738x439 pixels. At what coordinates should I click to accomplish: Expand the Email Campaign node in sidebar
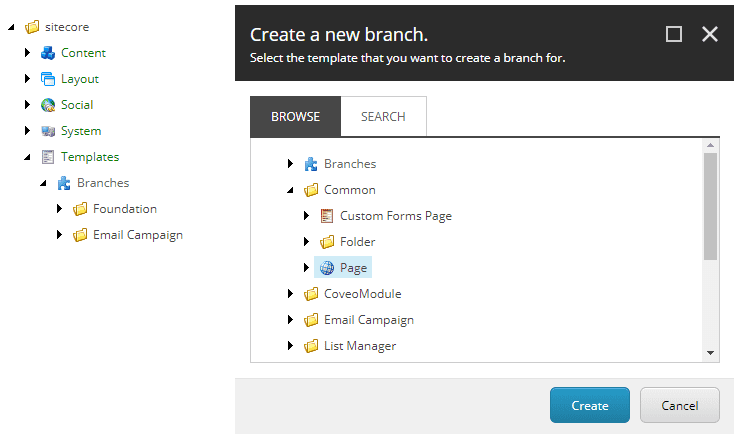tap(59, 234)
